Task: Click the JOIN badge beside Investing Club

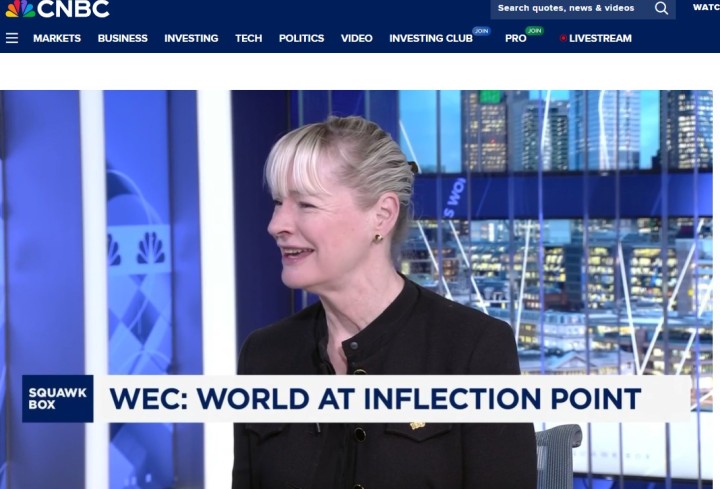Action: (482, 31)
